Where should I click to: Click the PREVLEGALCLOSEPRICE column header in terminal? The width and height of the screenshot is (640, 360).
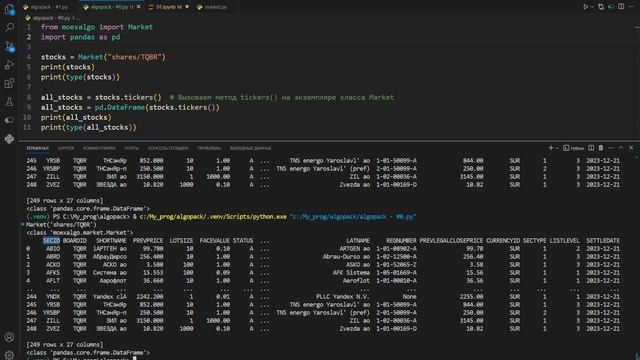coord(451,240)
